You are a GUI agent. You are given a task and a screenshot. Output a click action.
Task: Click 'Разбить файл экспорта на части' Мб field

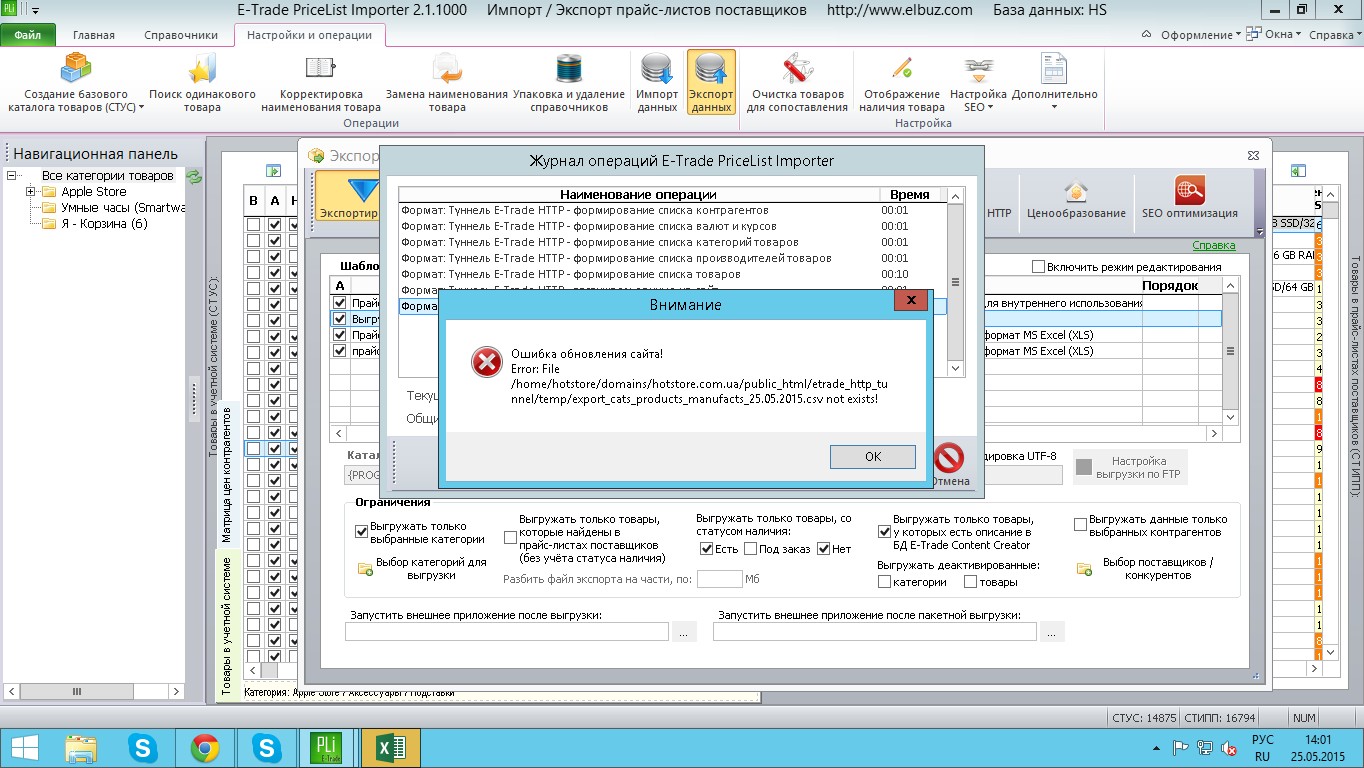pyautogui.click(x=719, y=579)
